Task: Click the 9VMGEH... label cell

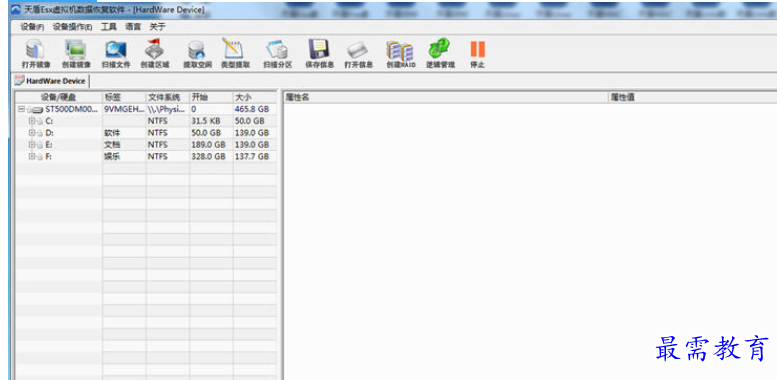Action: coord(124,109)
